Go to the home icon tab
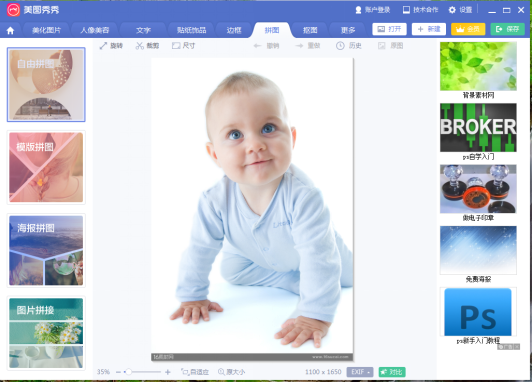Screen dimensions: 532x382 (x=11, y=31)
